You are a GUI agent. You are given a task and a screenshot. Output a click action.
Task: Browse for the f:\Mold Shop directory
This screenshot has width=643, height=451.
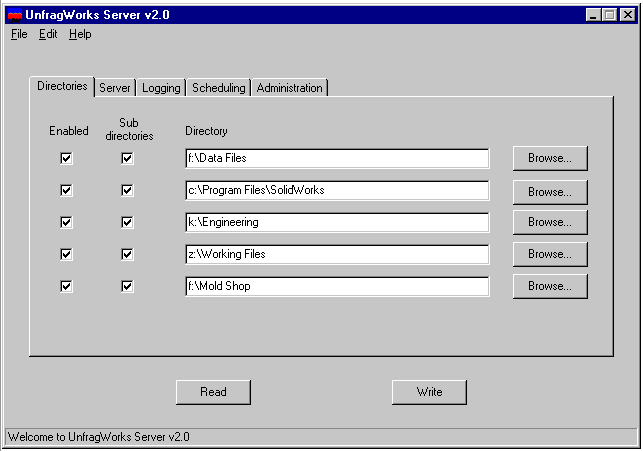pos(550,286)
